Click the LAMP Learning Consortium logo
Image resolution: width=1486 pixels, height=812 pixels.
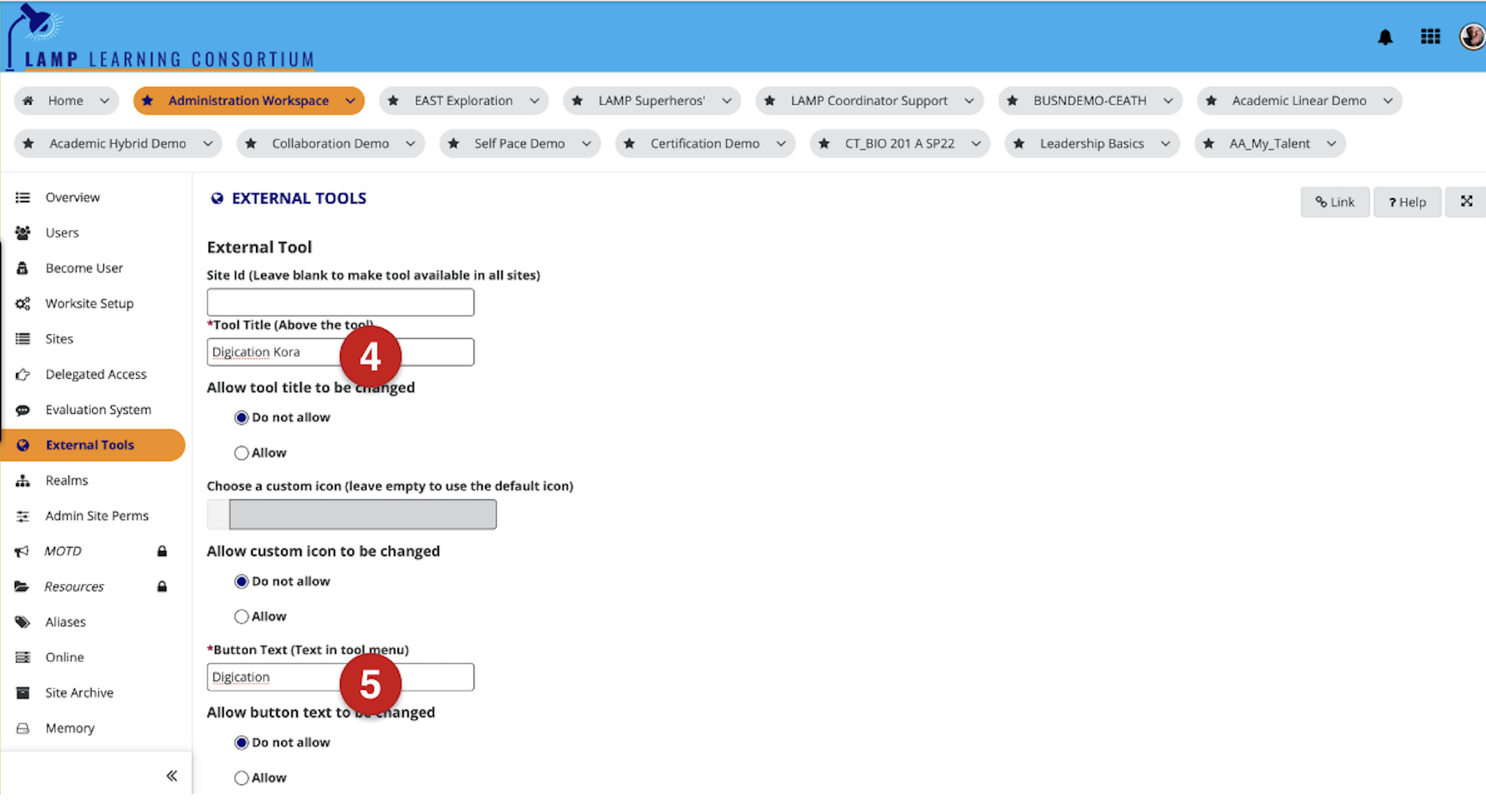point(160,36)
